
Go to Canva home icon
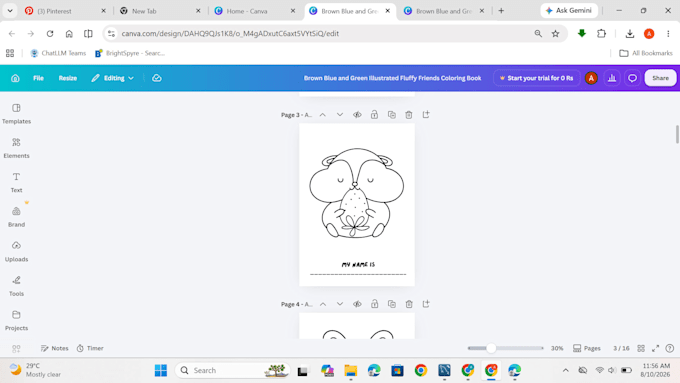[x=15, y=78]
